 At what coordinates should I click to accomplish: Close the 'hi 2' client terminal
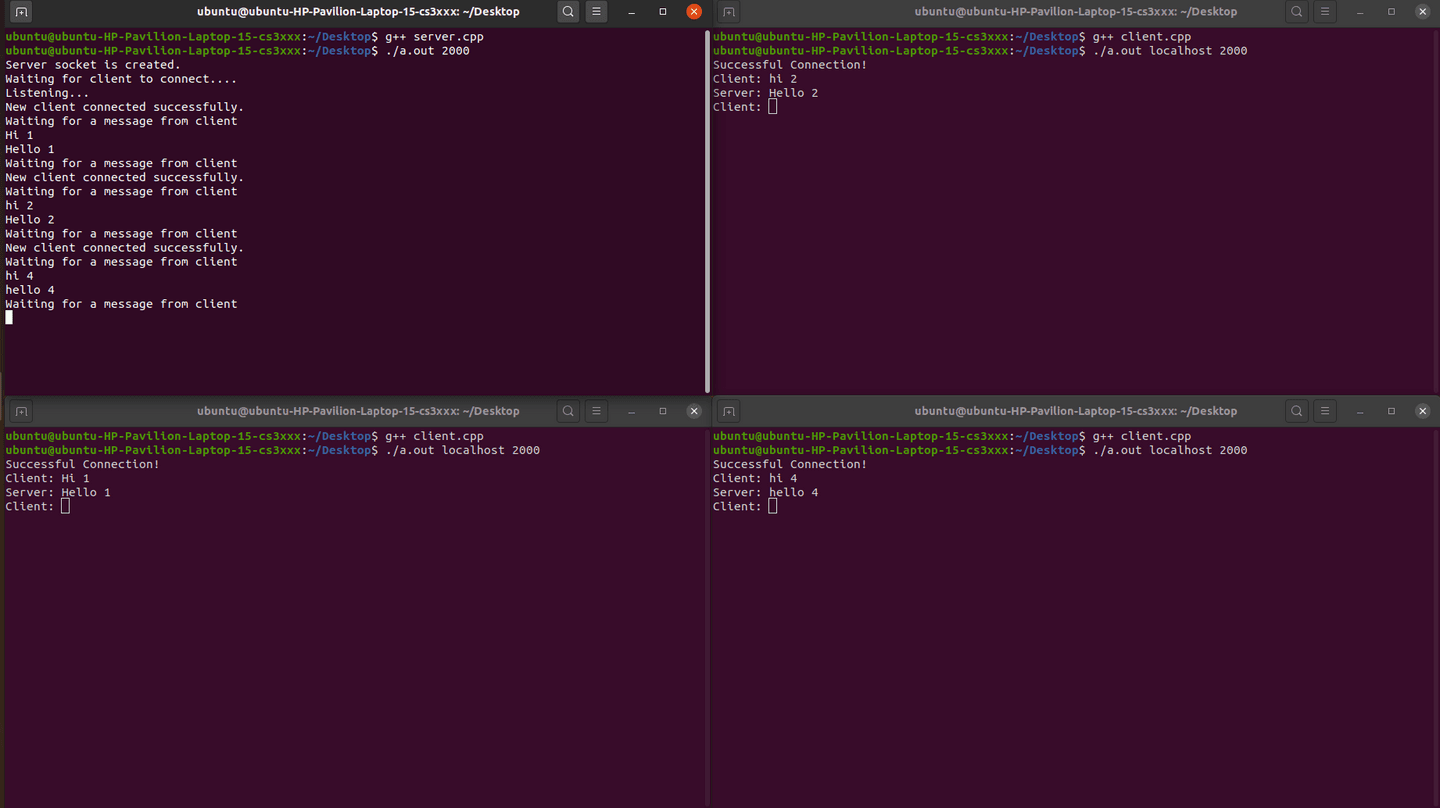(x=1422, y=12)
